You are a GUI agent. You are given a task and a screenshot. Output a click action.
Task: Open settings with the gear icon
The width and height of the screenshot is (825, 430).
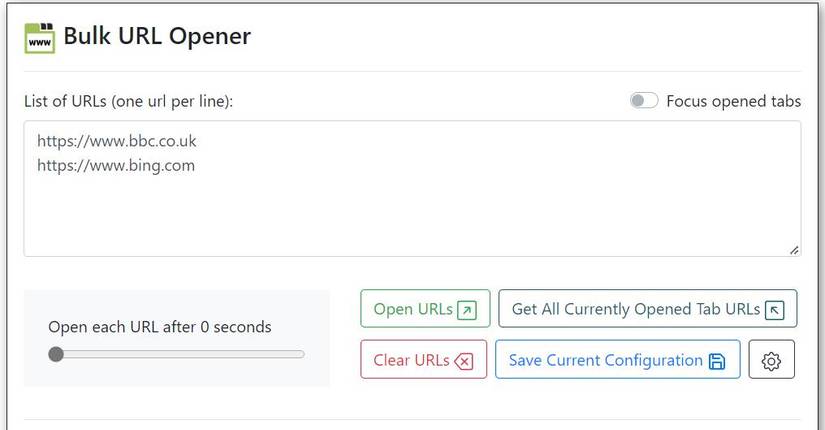click(x=771, y=361)
